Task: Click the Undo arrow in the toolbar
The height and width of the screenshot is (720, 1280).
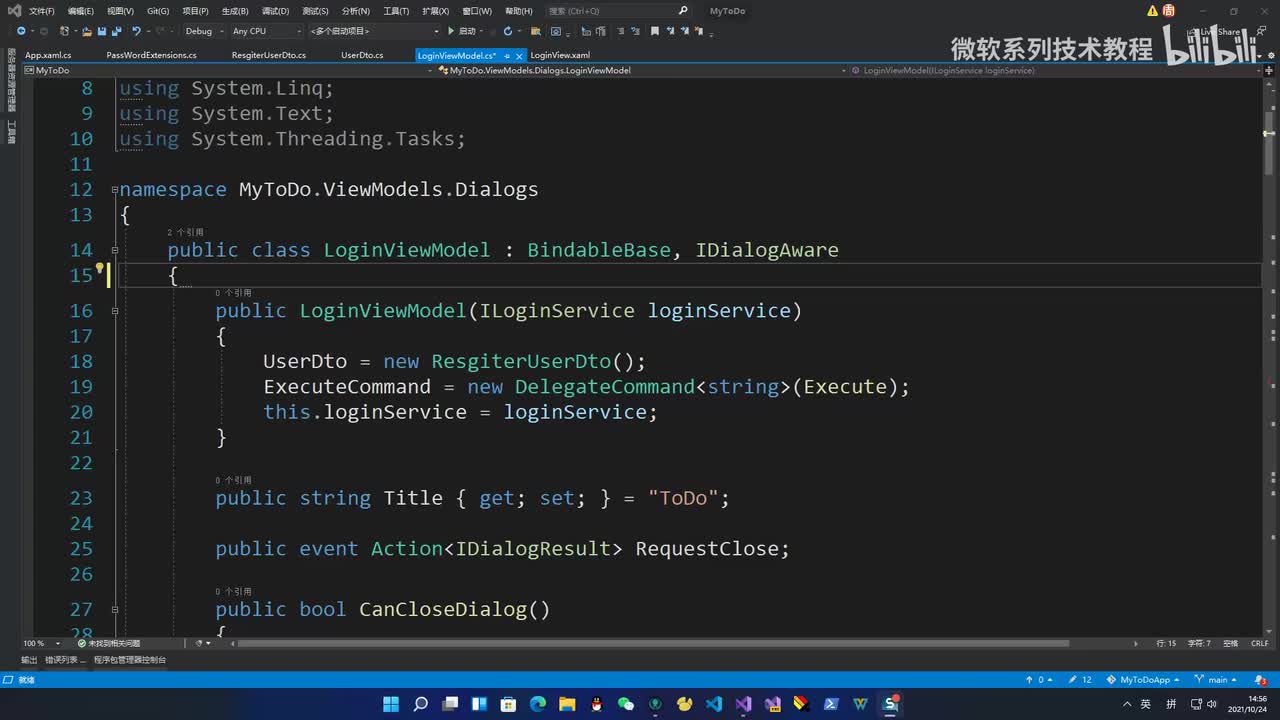Action: (136, 31)
